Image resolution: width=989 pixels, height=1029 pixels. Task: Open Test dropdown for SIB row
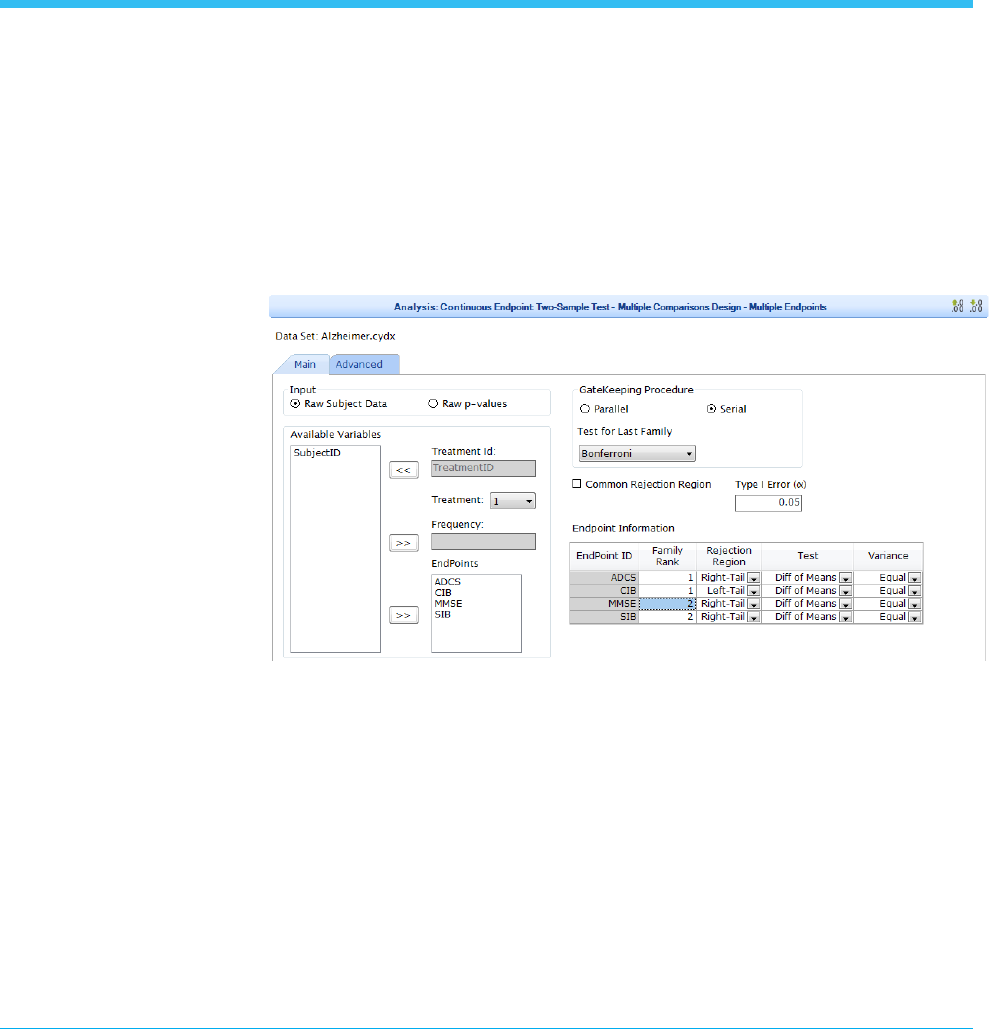[x=845, y=618]
